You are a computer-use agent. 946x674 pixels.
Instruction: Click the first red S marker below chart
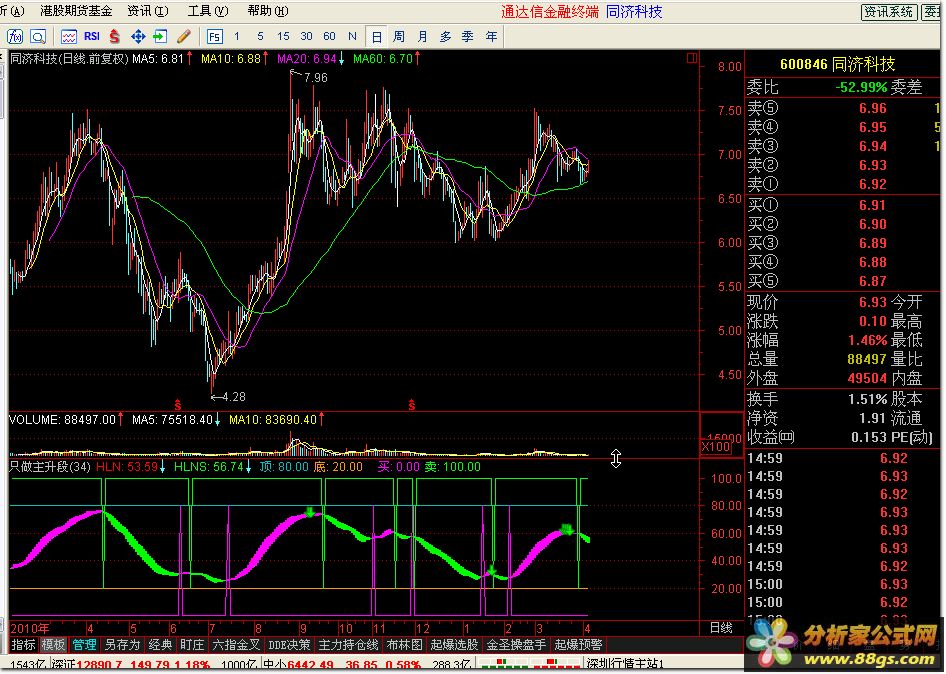coord(178,404)
